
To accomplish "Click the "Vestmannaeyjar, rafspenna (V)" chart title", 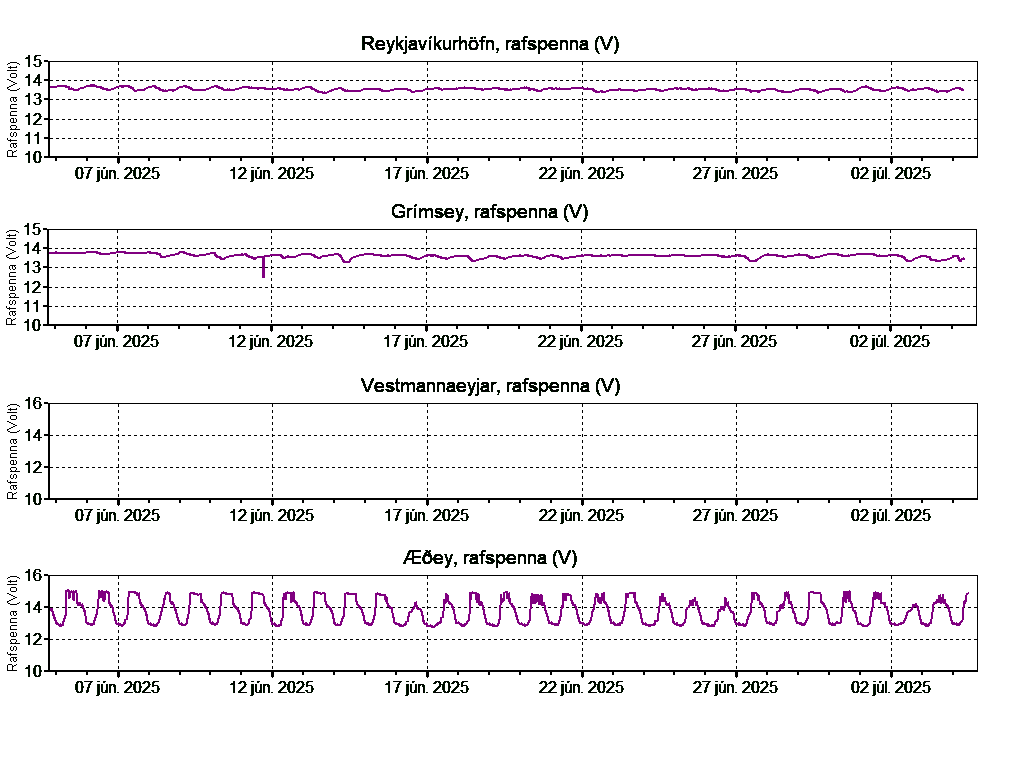I will pyautogui.click(x=490, y=386).
